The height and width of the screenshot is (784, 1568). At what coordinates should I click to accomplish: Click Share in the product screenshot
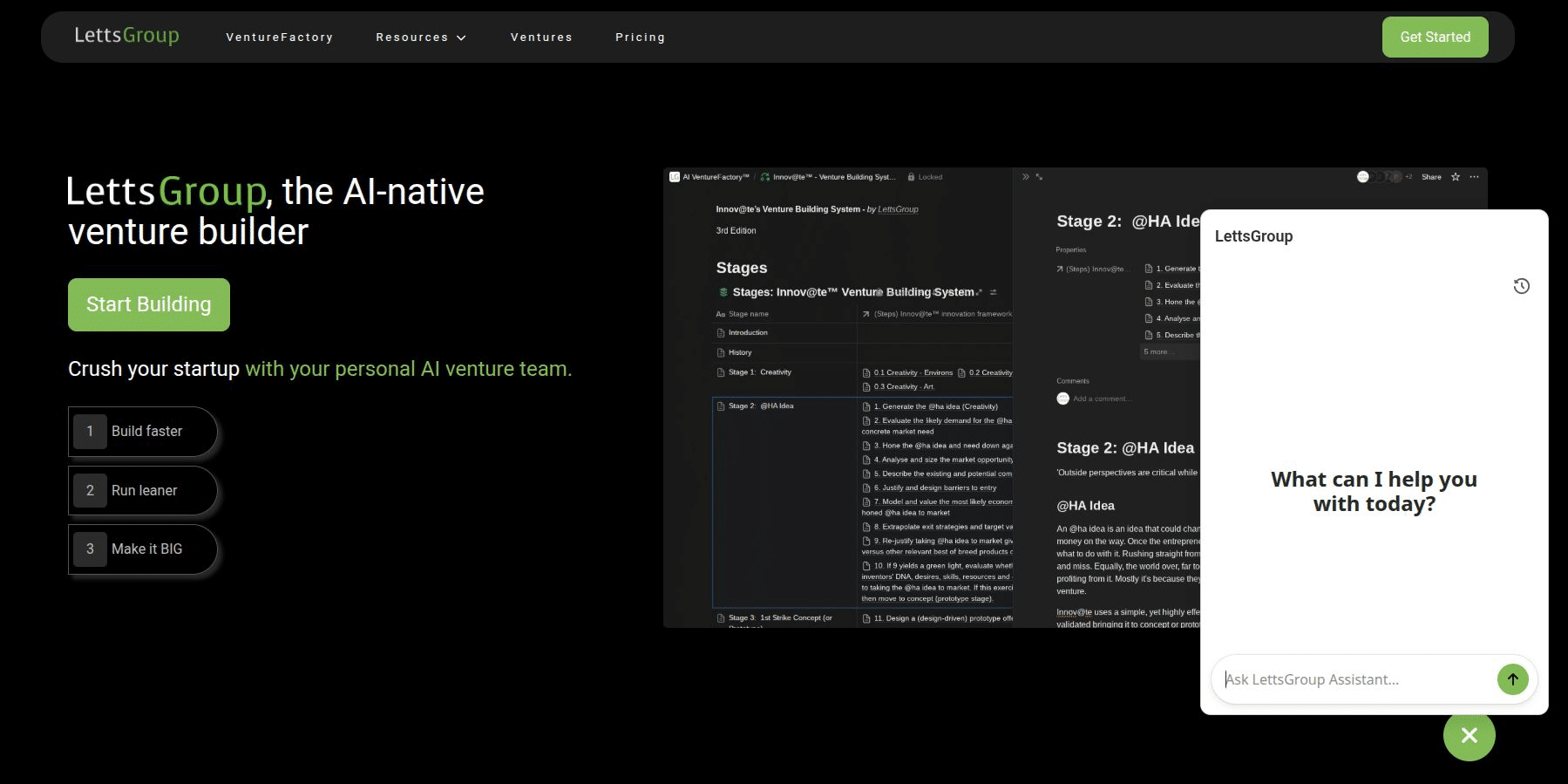point(1431,177)
